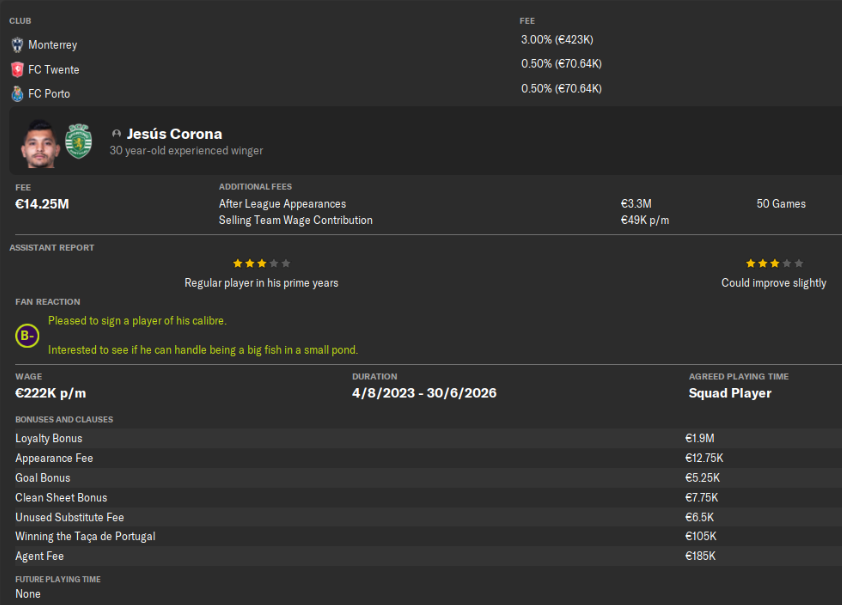This screenshot has width=842, height=605.
Task: Click the Monterrey club badge icon
Action: (x=17, y=45)
